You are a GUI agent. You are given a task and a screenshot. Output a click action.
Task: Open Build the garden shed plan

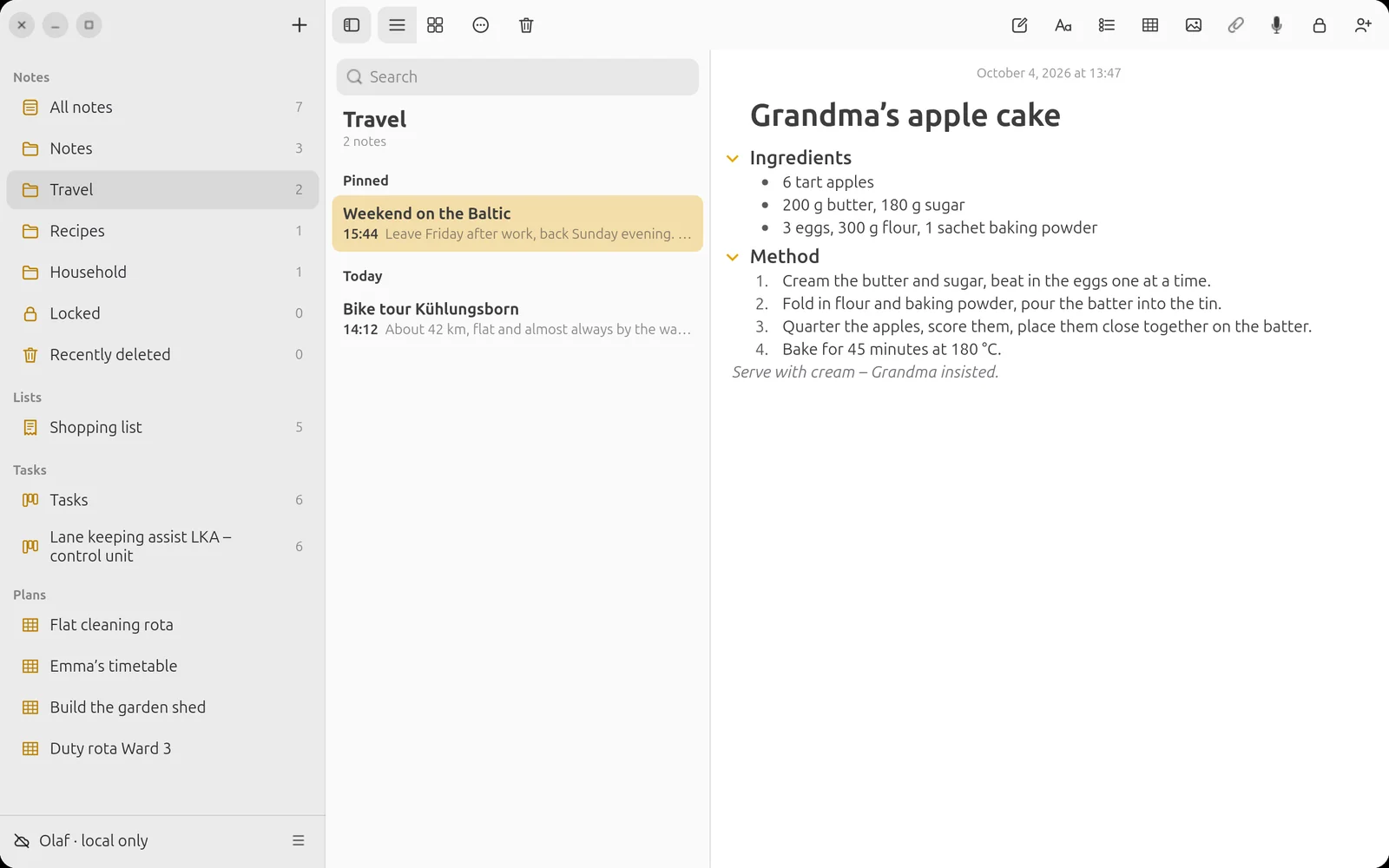(162, 707)
